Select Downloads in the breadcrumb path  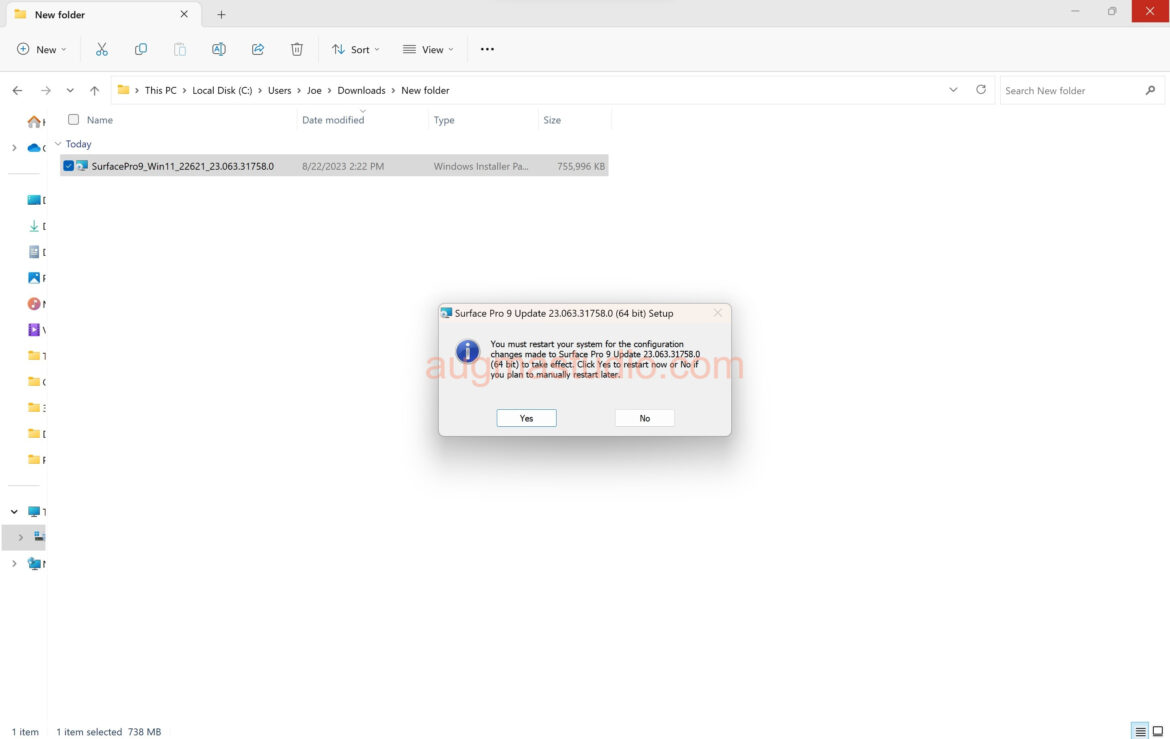[x=361, y=90]
